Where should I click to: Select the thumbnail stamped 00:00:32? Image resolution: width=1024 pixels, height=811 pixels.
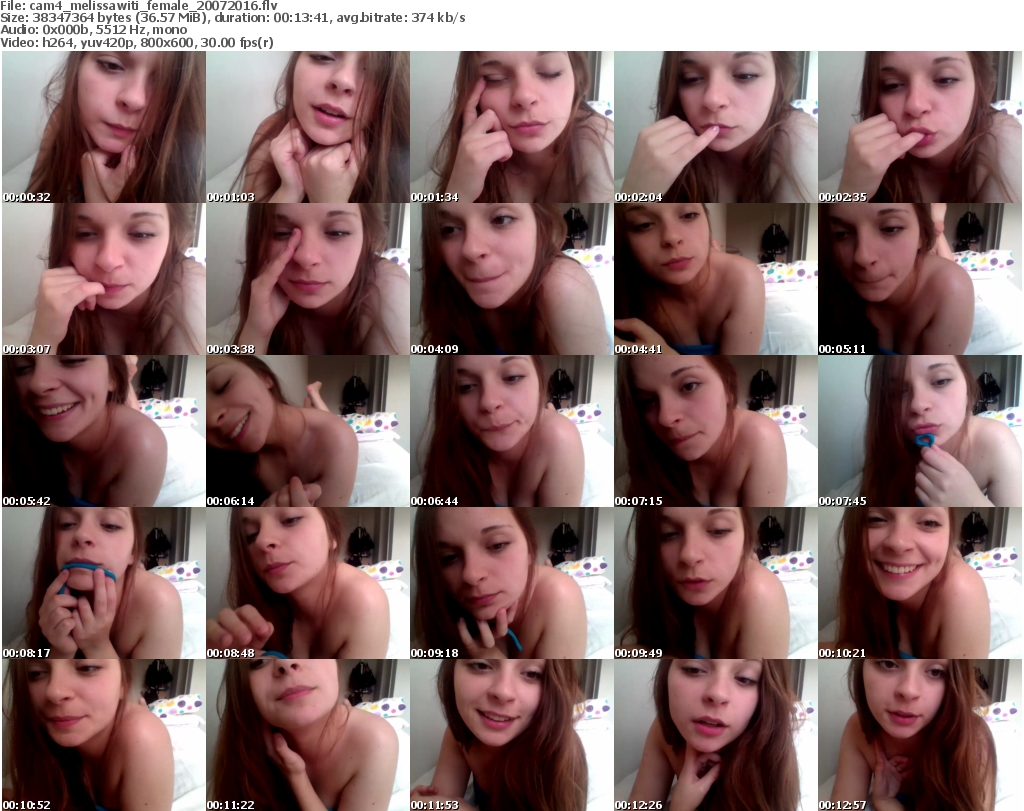pyautogui.click(x=104, y=127)
